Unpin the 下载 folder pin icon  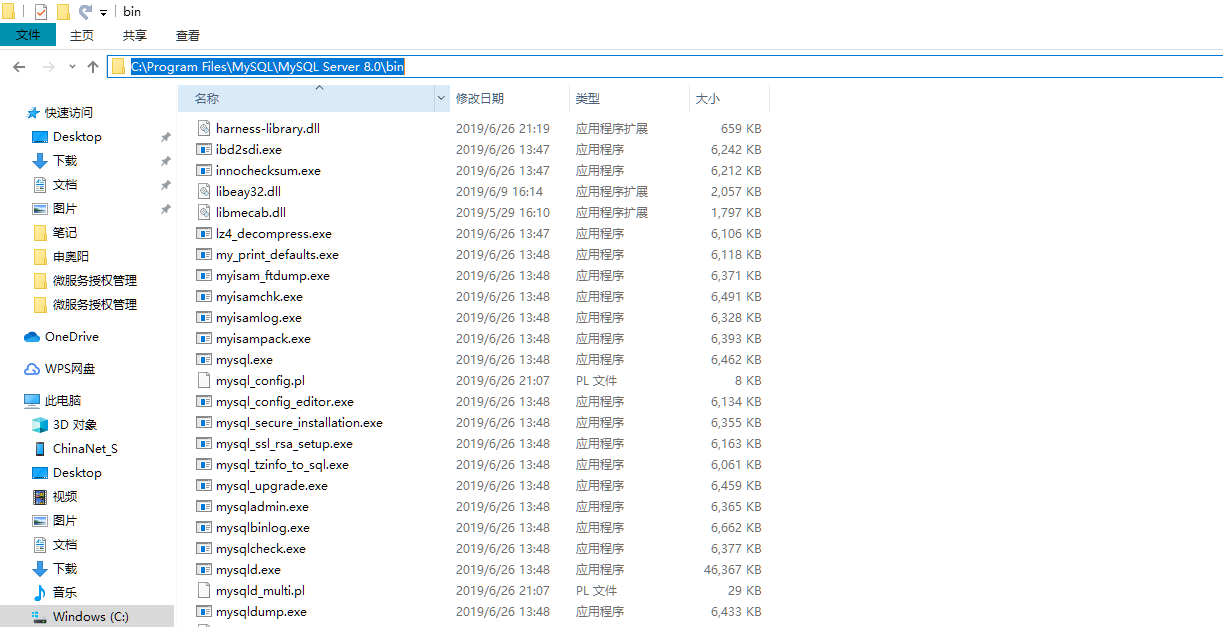167,160
